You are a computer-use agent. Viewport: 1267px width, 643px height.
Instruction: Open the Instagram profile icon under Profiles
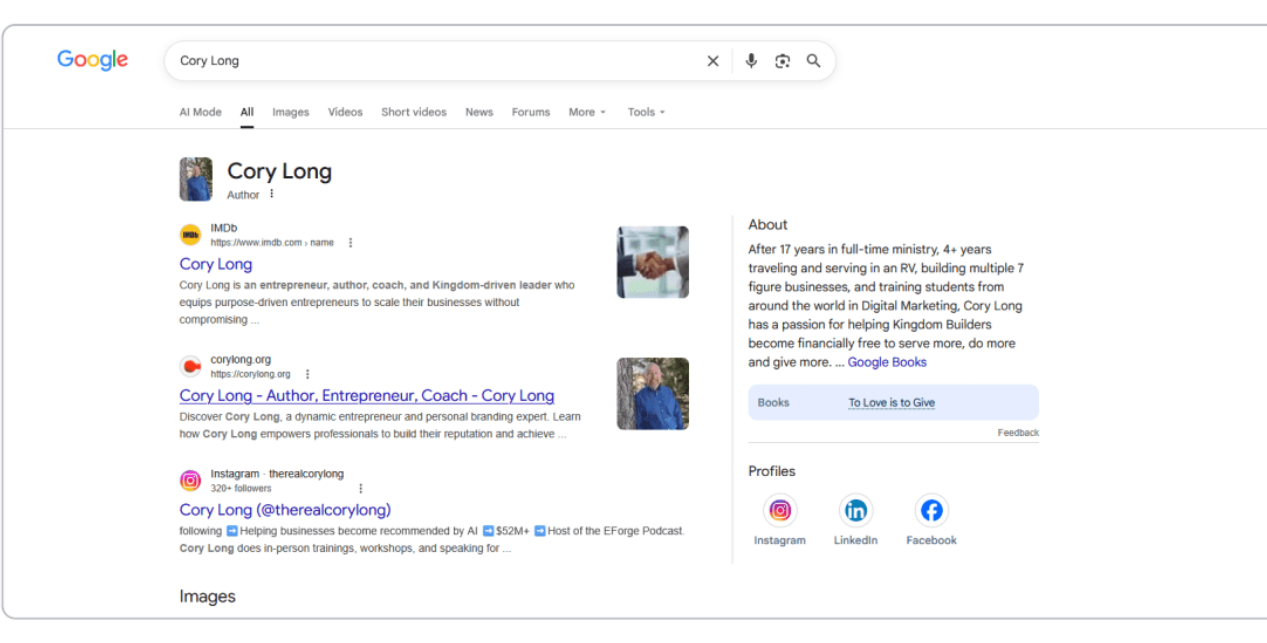pos(780,511)
